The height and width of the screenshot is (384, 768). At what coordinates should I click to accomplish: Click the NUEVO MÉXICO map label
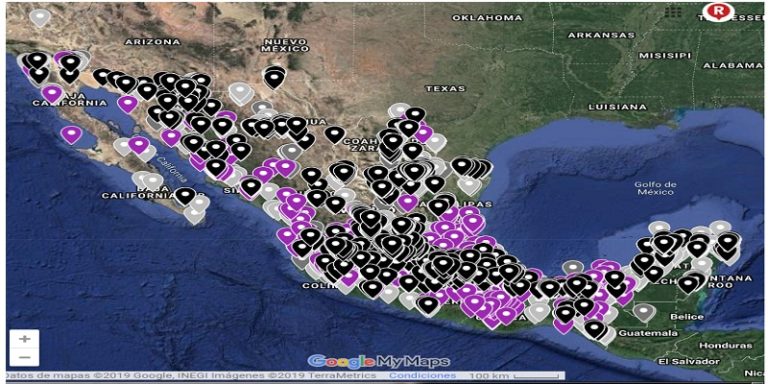pyautogui.click(x=285, y=45)
